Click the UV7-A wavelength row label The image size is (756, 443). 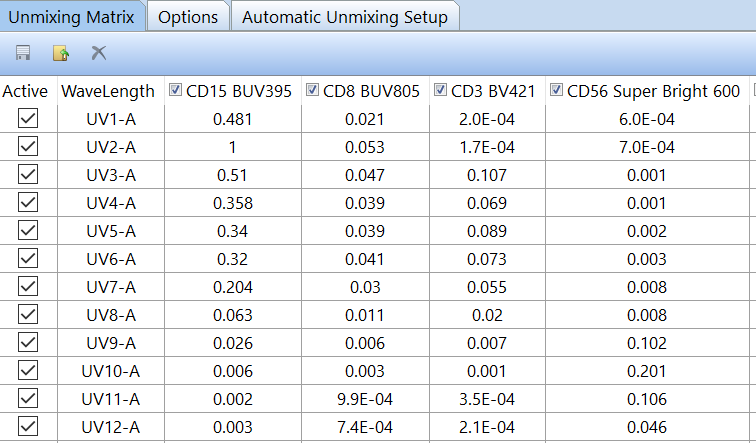(110, 287)
